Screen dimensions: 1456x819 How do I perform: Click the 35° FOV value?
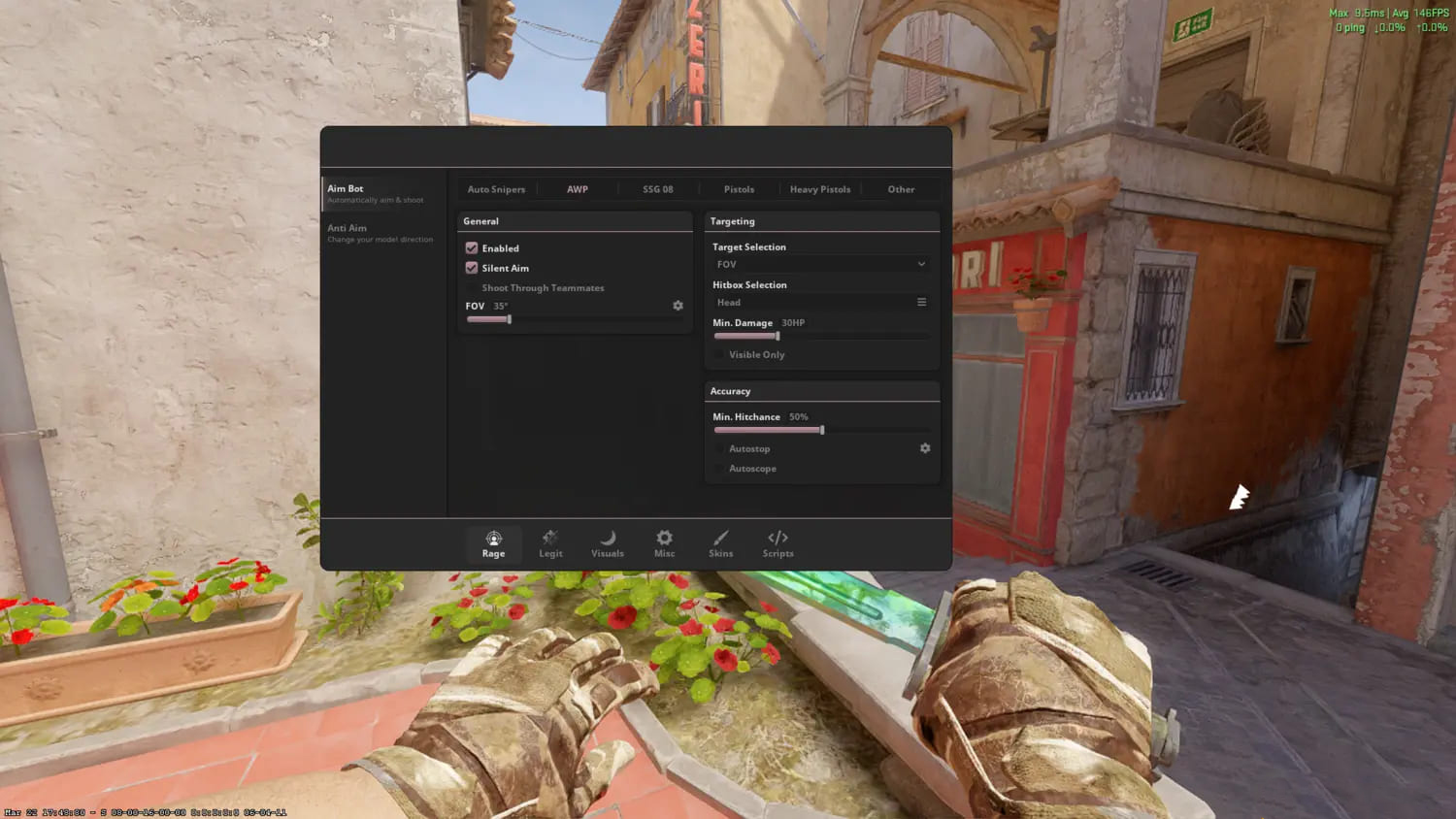pyautogui.click(x=501, y=306)
